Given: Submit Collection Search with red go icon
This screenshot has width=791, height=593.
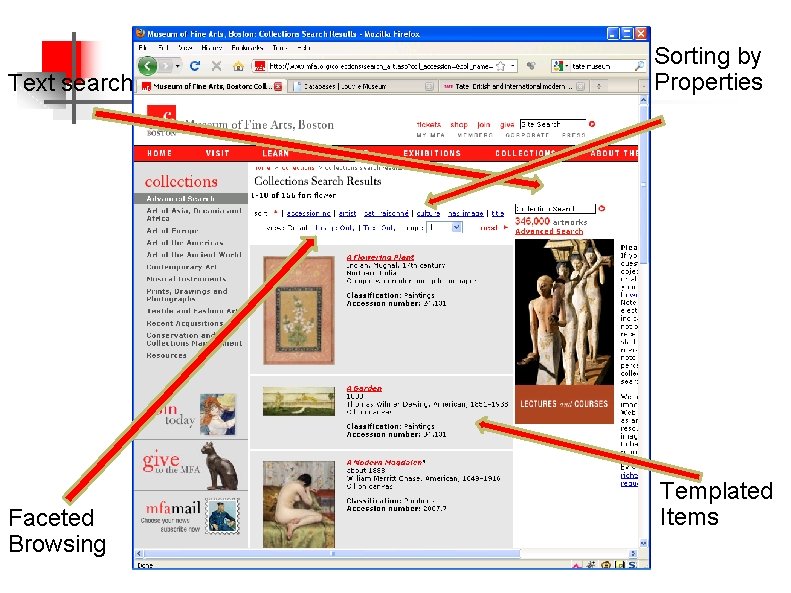Looking at the screenshot, I should [x=601, y=208].
